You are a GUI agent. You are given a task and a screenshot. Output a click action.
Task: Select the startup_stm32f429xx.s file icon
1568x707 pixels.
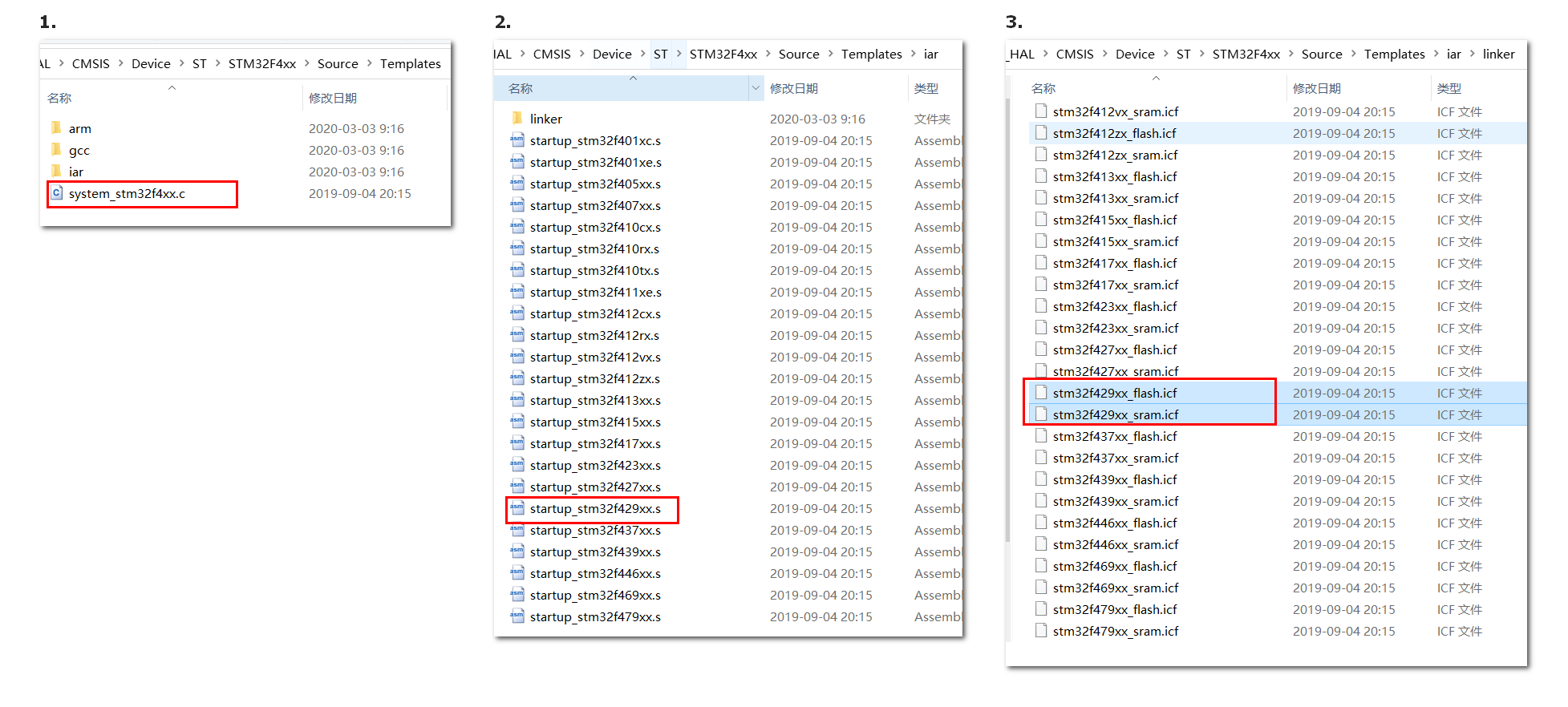(x=517, y=508)
